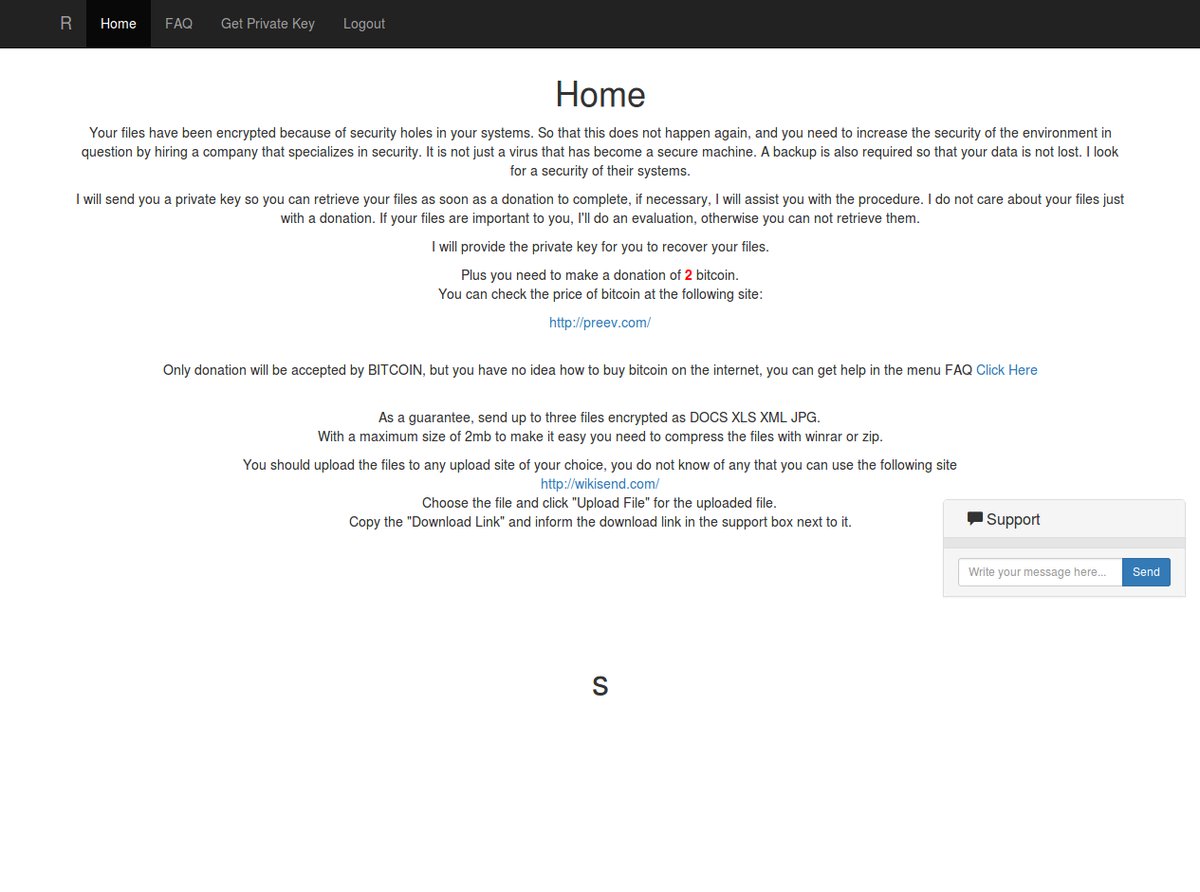This screenshot has height=892, width=1200.
Task: Click the lone "s" letter below content
Action: [x=600, y=686]
